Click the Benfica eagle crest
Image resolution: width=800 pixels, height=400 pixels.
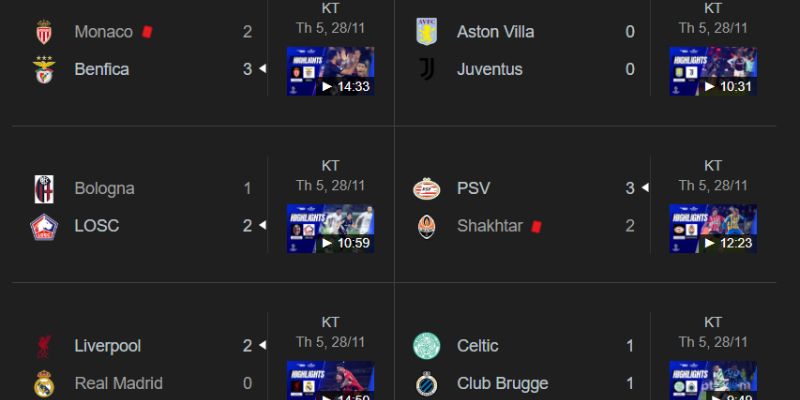click(x=44, y=69)
